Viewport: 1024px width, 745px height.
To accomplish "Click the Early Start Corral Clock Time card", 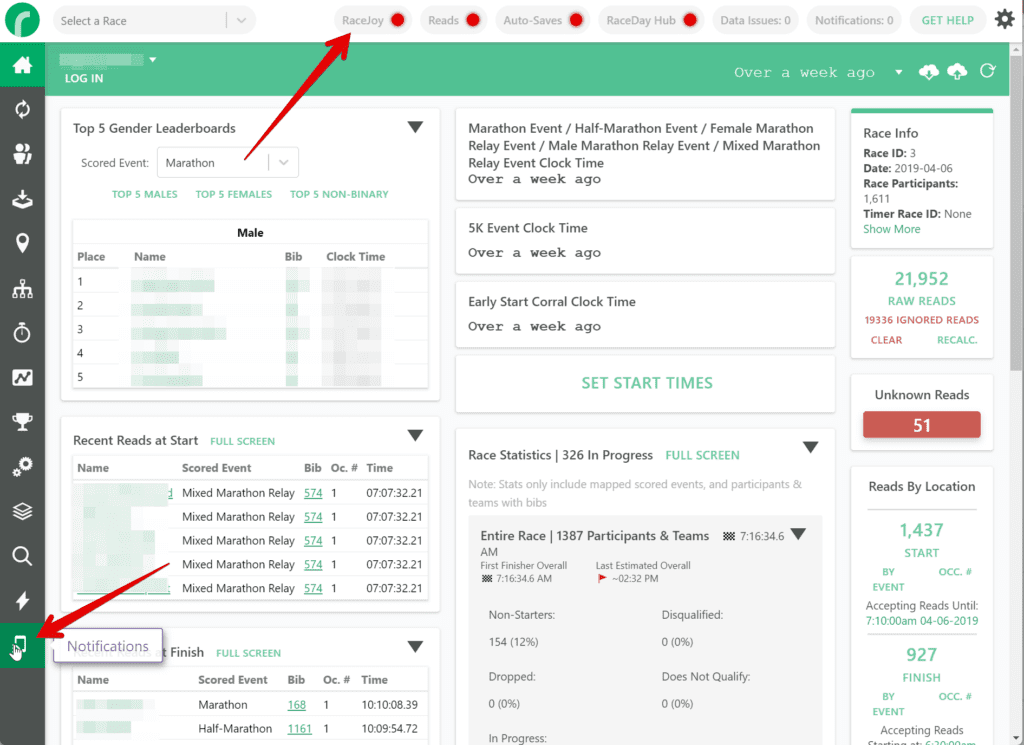I will pyautogui.click(x=645, y=315).
